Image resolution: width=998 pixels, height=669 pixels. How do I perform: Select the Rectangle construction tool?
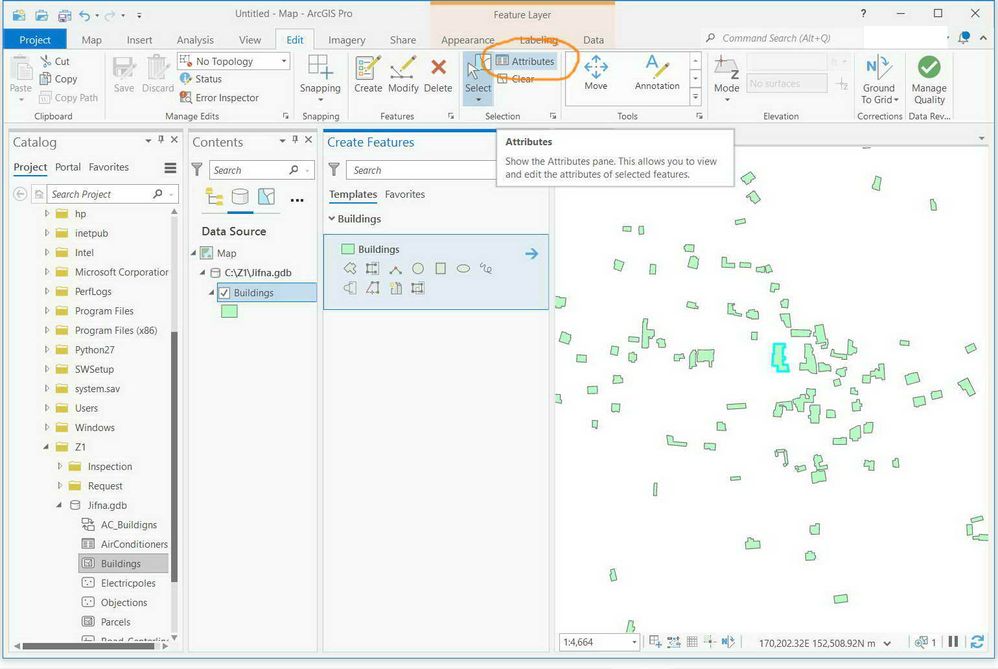tap(440, 269)
